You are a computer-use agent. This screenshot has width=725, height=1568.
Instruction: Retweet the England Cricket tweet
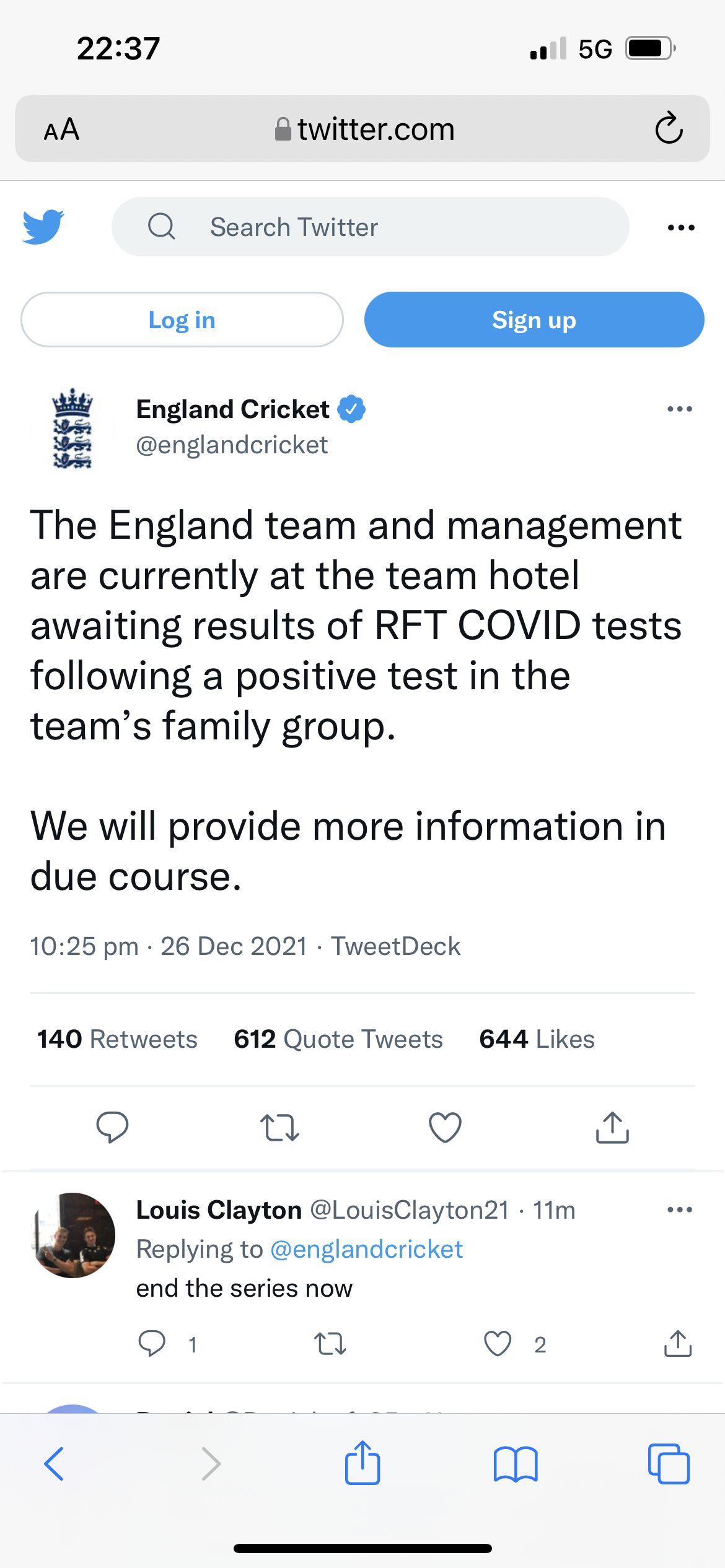279,1127
